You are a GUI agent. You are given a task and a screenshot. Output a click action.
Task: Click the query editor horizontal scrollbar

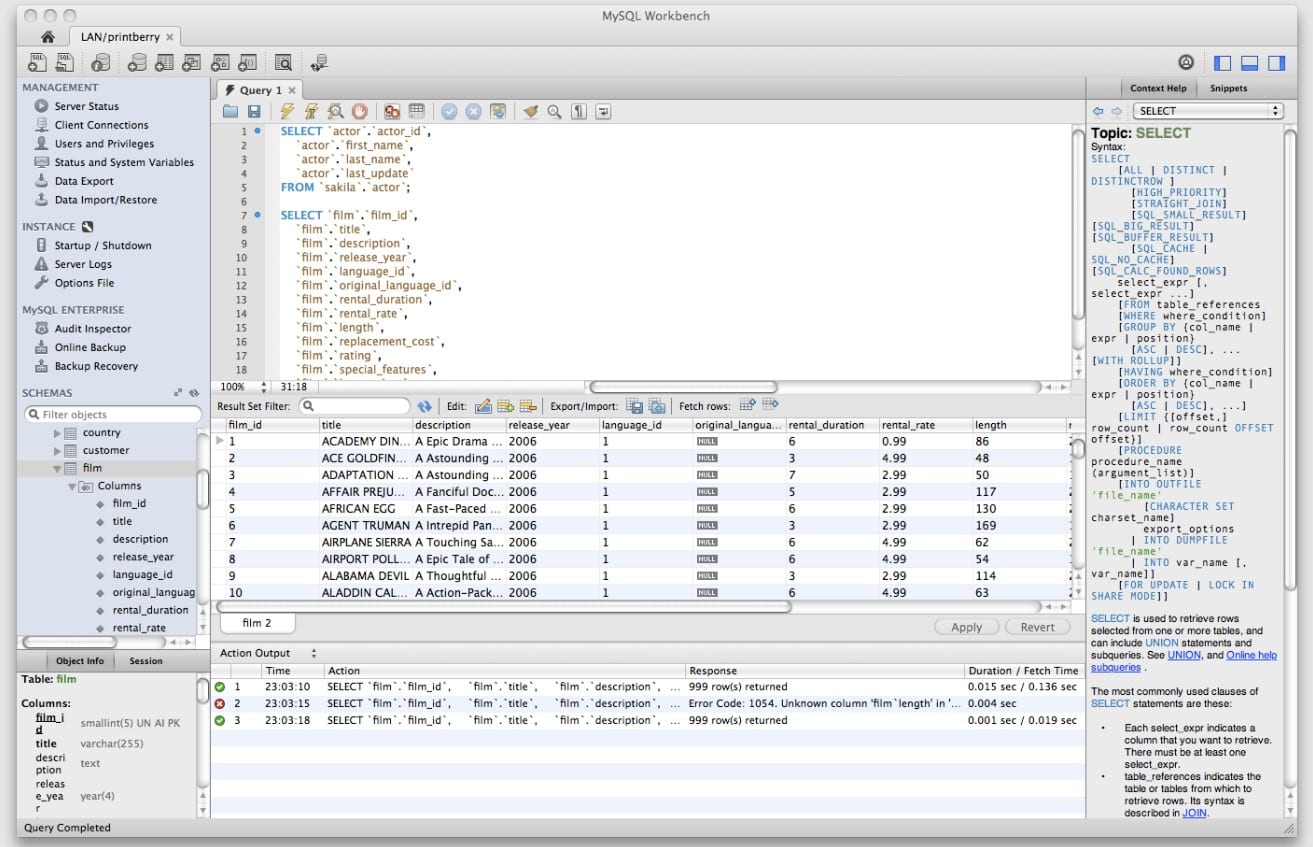[683, 387]
